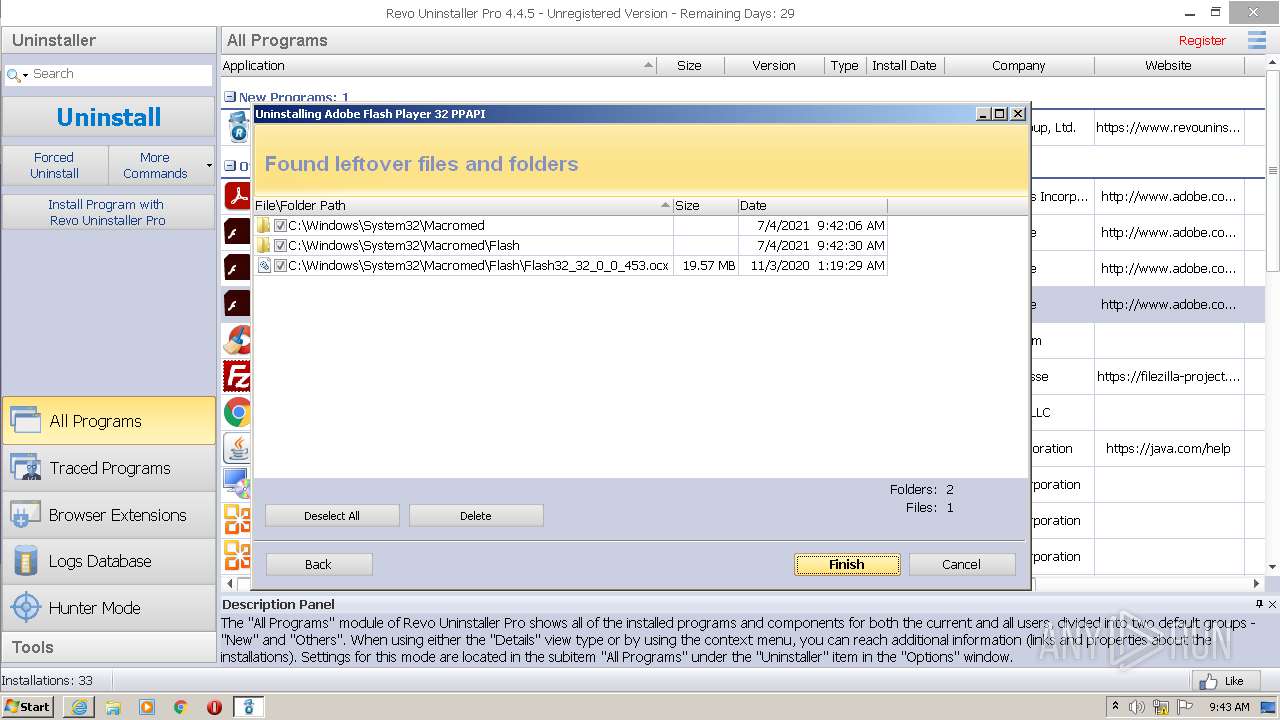This screenshot has height=720, width=1280.
Task: Open Forced Uninstall
Action: [54, 165]
